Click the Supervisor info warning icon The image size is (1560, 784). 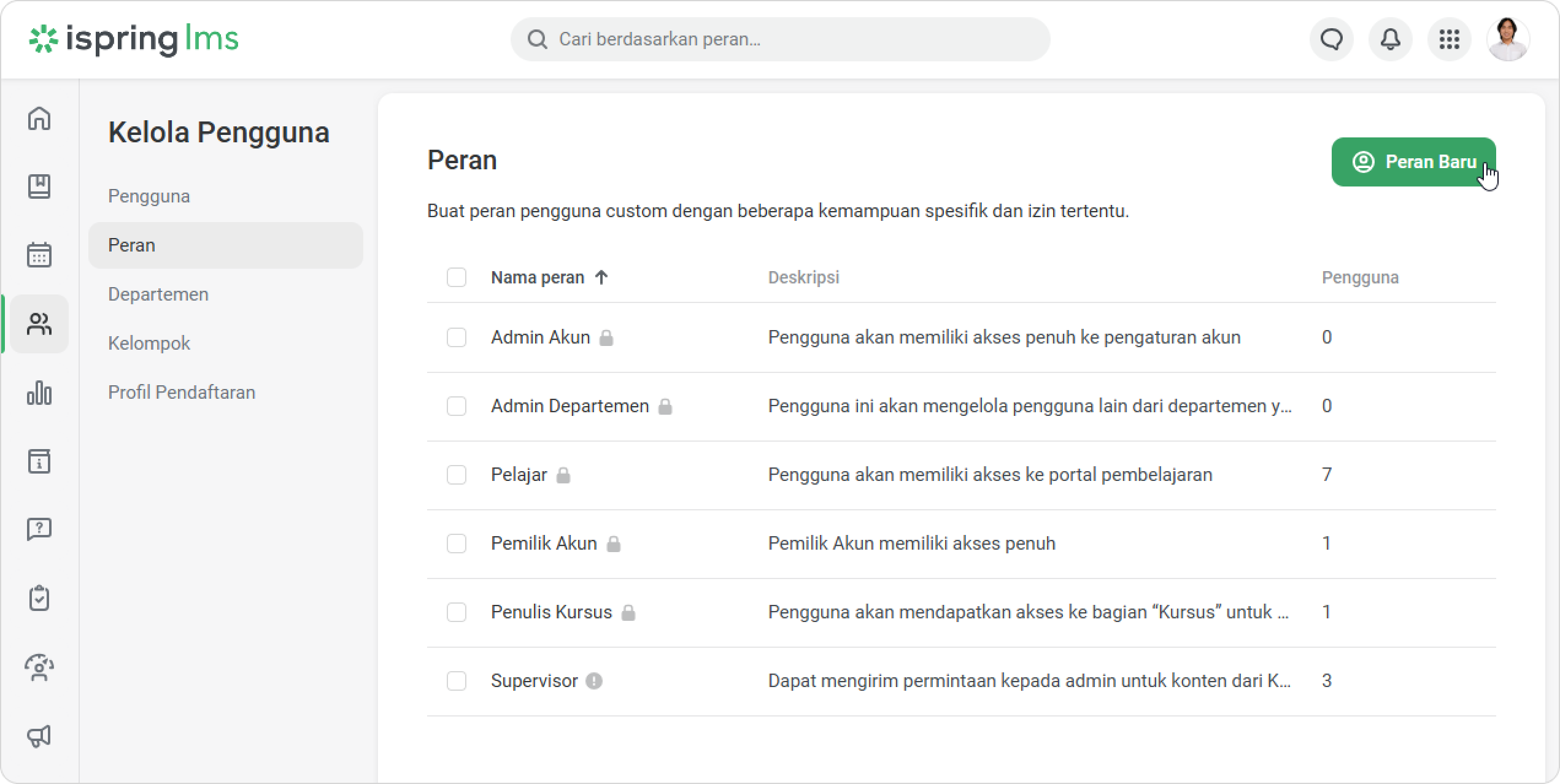(x=593, y=681)
